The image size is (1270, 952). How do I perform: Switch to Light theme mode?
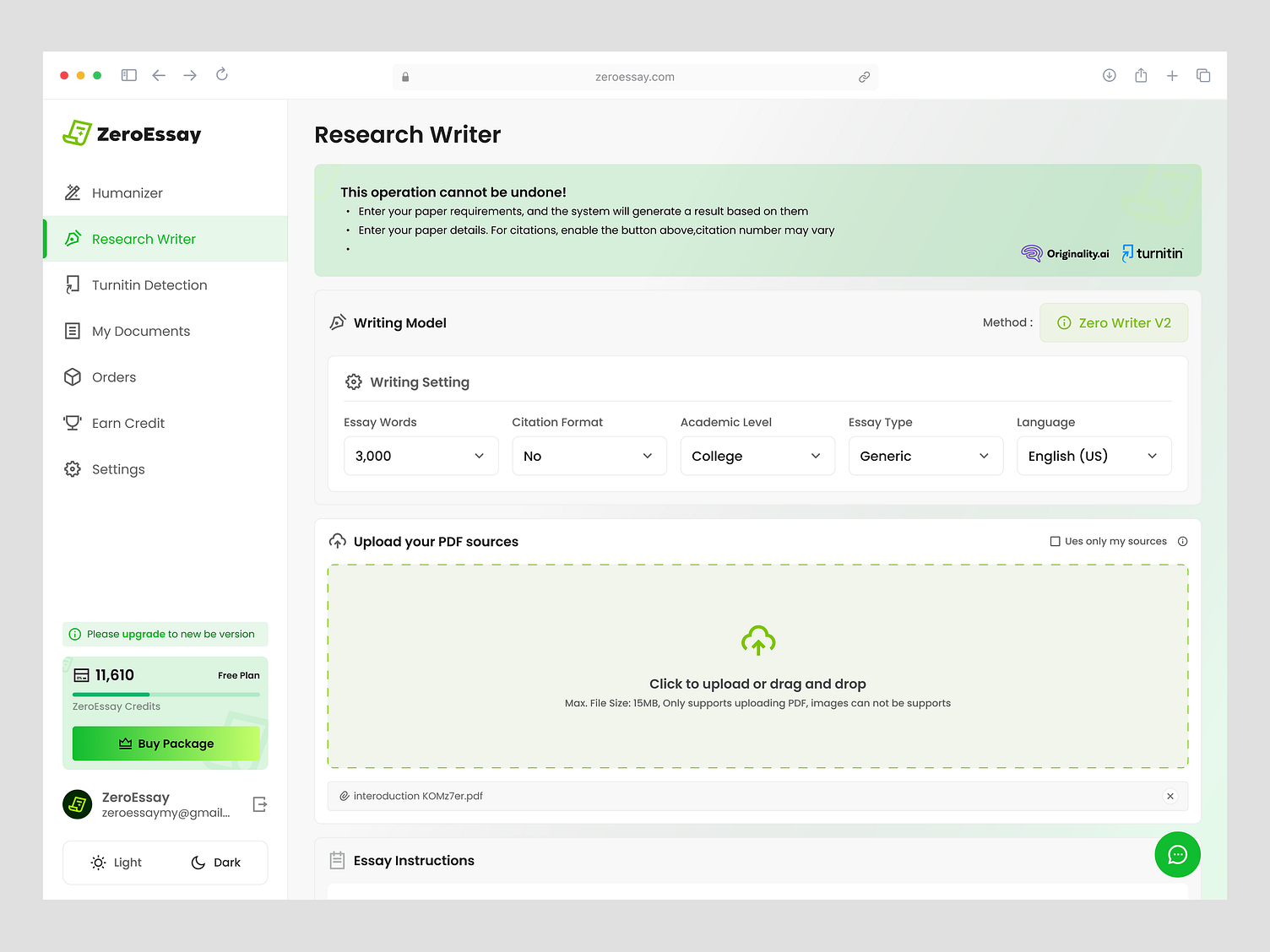point(116,863)
